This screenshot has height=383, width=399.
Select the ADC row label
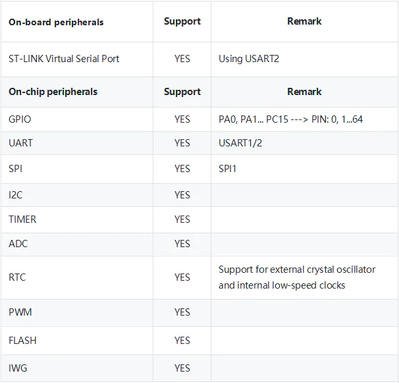tap(18, 243)
